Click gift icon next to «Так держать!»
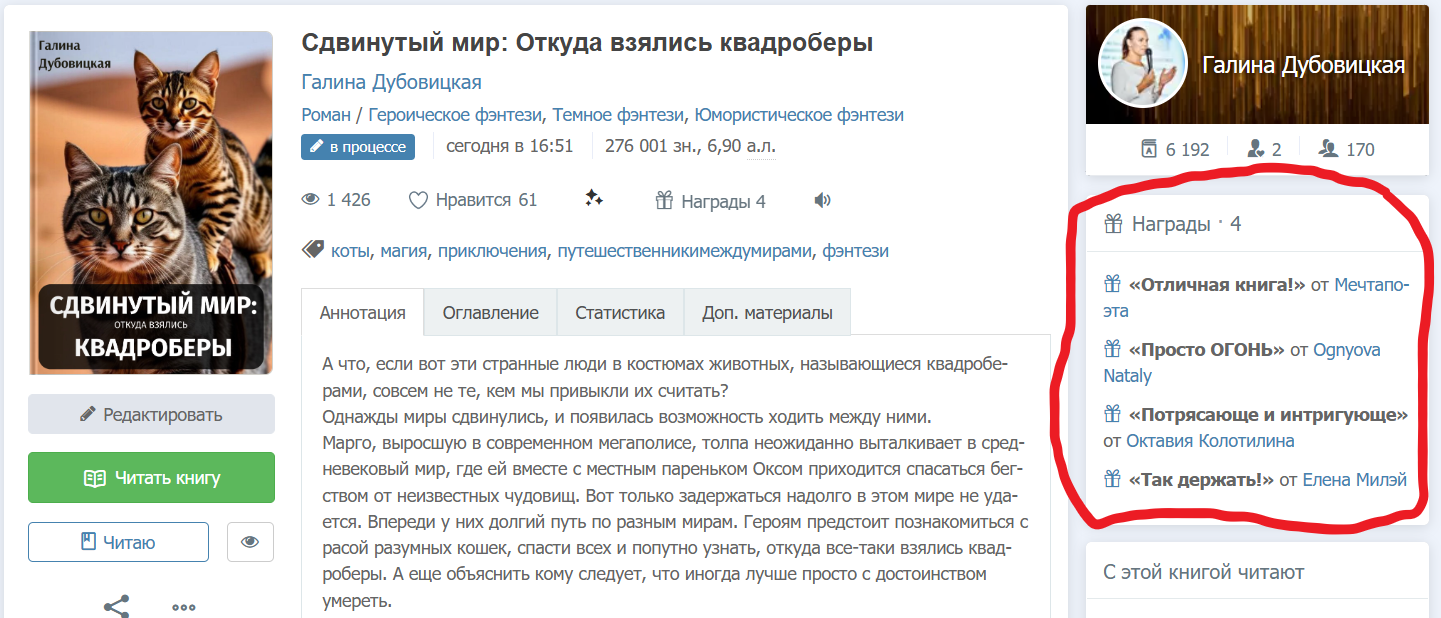The image size is (1441, 618). click(1112, 479)
